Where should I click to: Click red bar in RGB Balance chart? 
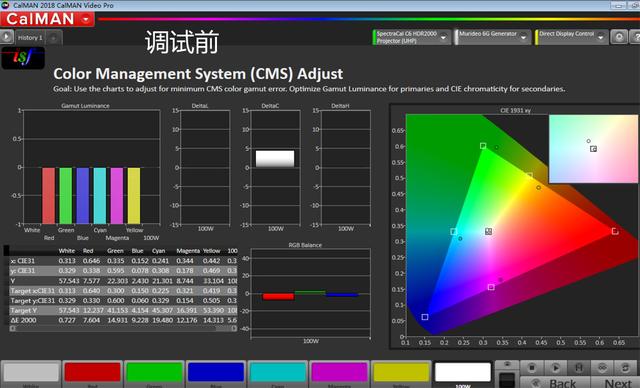click(x=278, y=297)
